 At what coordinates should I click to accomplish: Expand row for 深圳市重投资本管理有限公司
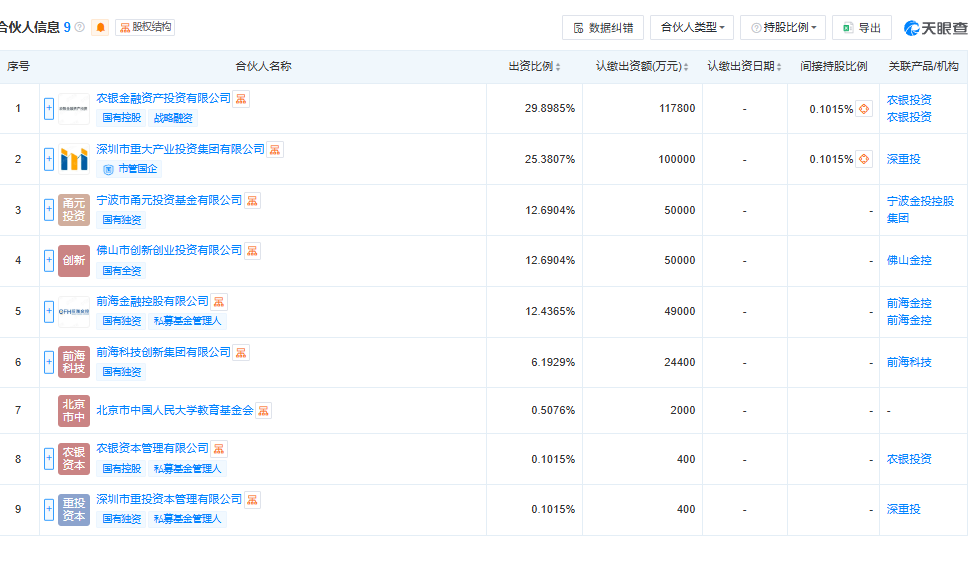[x=49, y=509]
